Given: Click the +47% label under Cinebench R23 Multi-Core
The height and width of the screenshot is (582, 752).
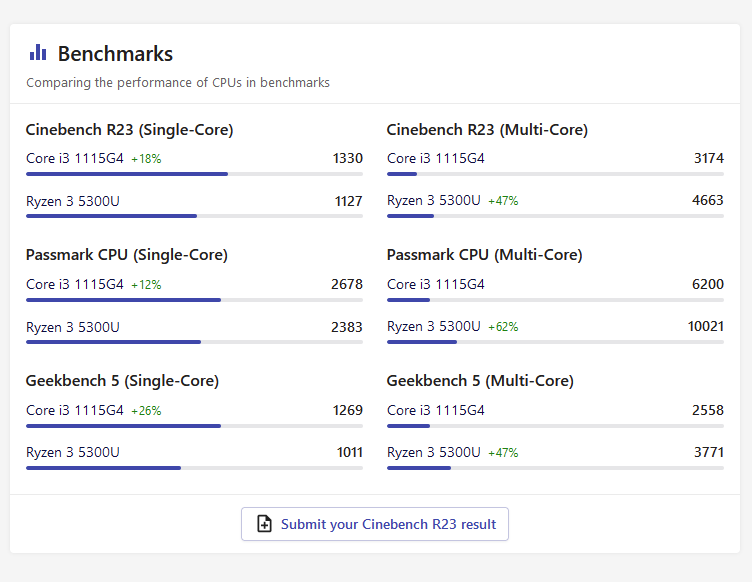Looking at the screenshot, I should (503, 201).
